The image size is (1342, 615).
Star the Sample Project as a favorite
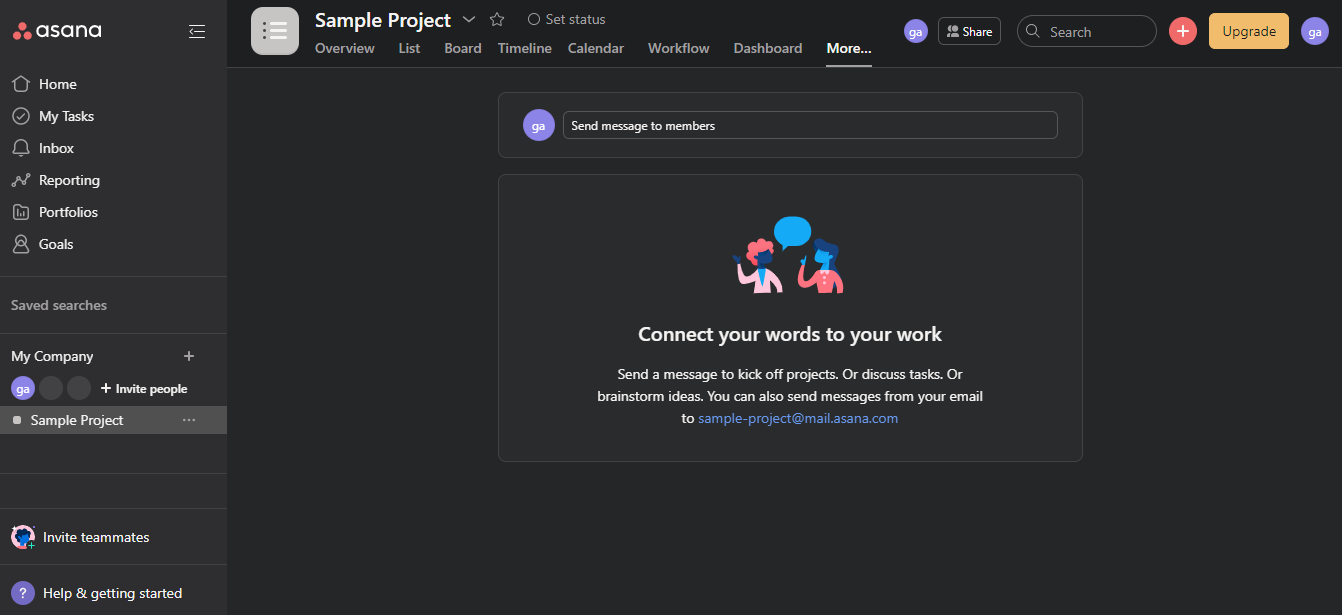tap(496, 19)
